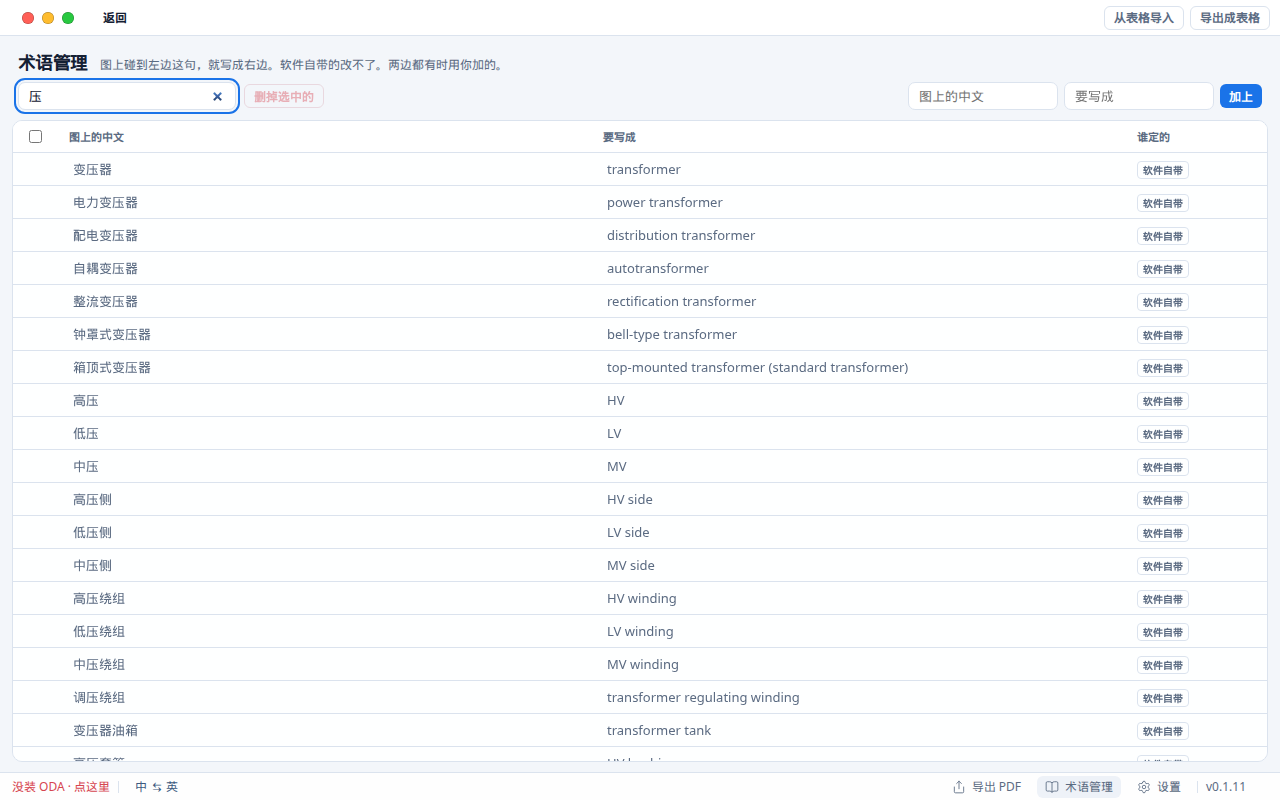Click the 要写成 input field
This screenshot has height=800, width=1280.
1139,96
